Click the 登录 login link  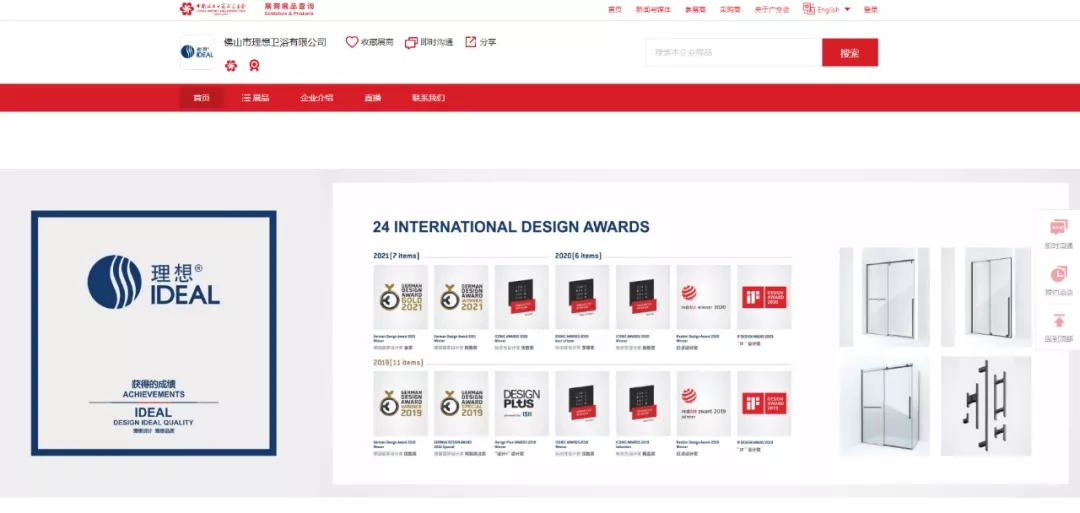pos(871,10)
